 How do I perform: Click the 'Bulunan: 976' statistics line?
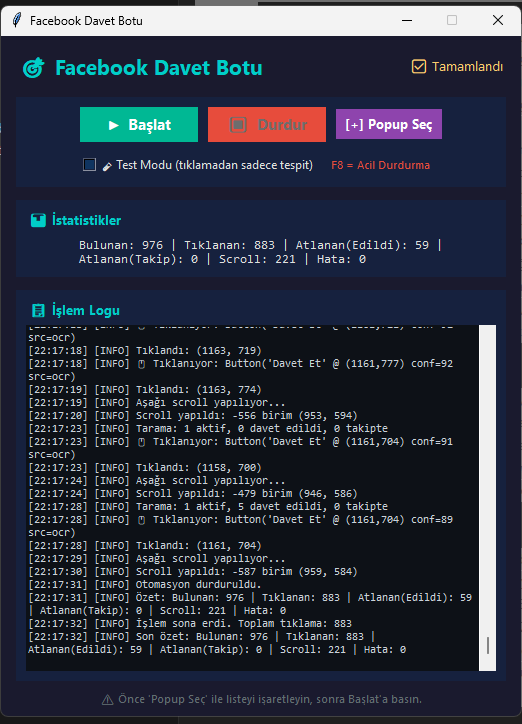[x=260, y=245]
